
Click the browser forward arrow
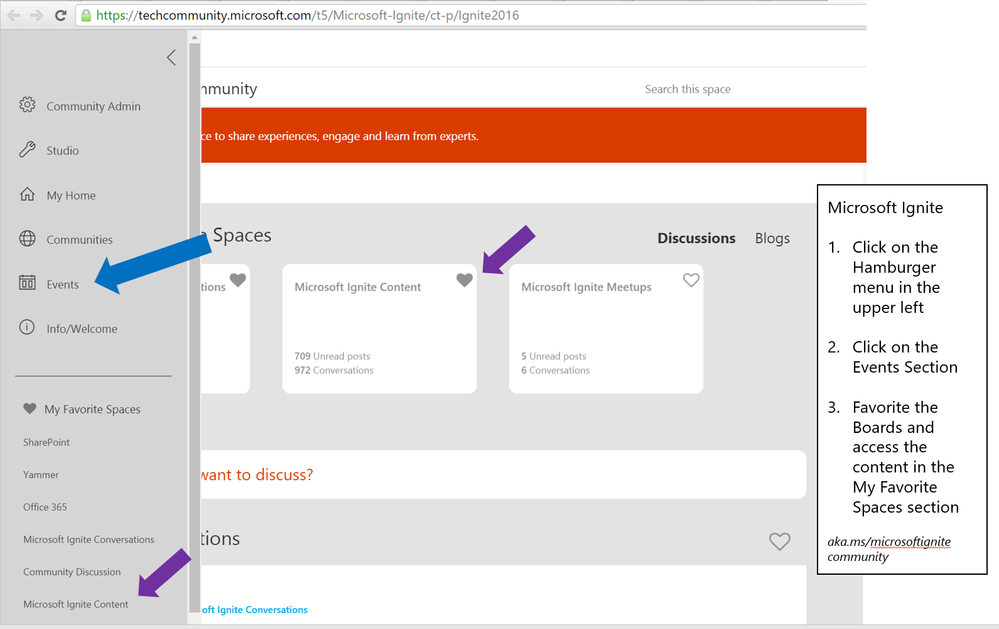[36, 15]
